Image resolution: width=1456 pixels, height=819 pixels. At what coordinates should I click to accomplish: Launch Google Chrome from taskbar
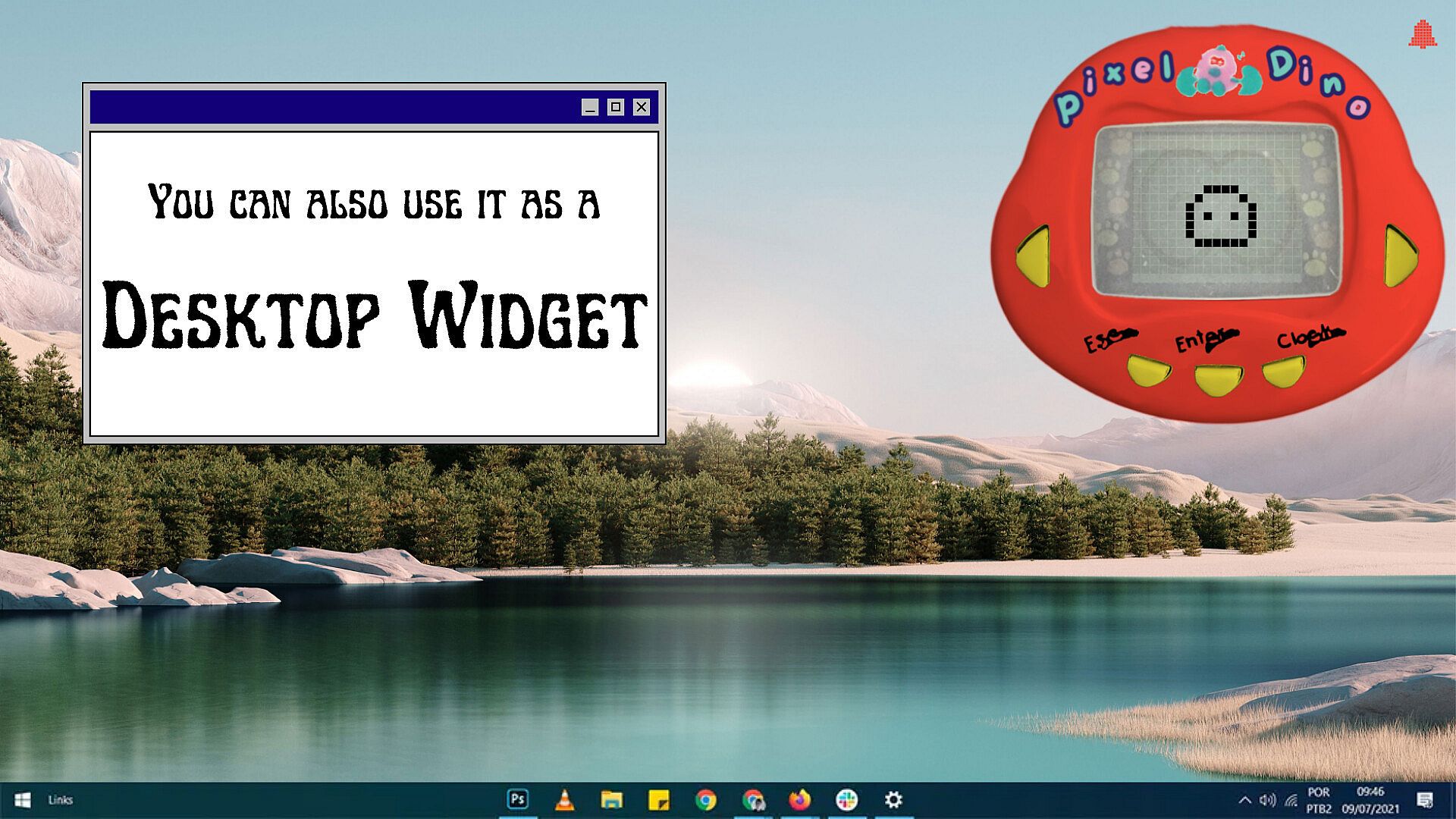point(705,799)
